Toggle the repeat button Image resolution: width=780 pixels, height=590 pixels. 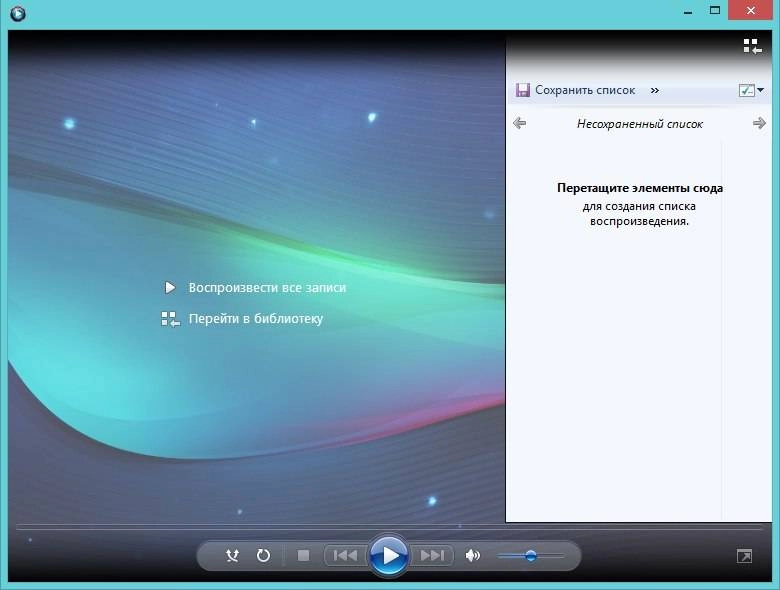263,555
